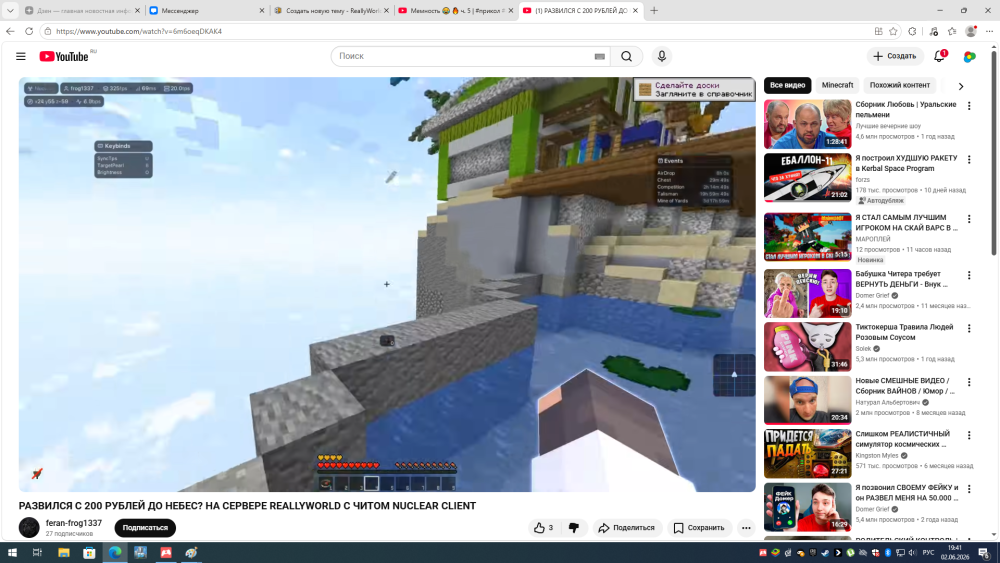
Task: Open Я СТАЛ САМЫМ ЛУЧШИМ ИГРОКОМ video title
Action: (906, 223)
